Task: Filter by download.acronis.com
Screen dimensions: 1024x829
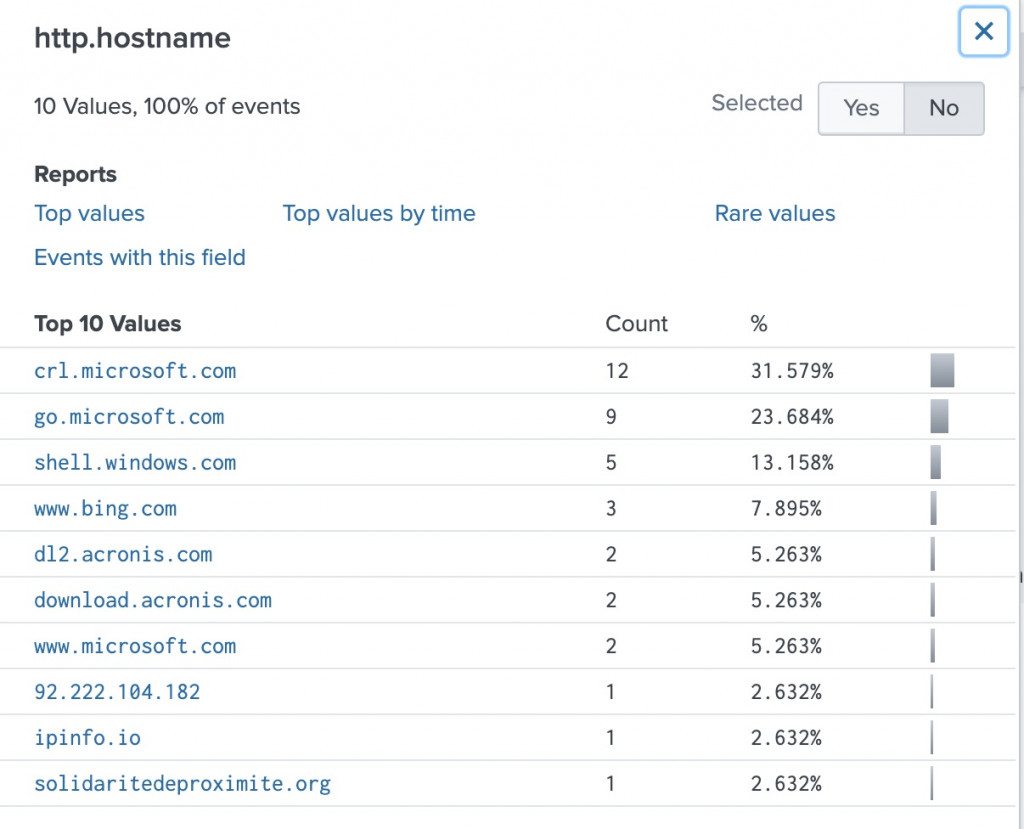Action: [x=153, y=601]
